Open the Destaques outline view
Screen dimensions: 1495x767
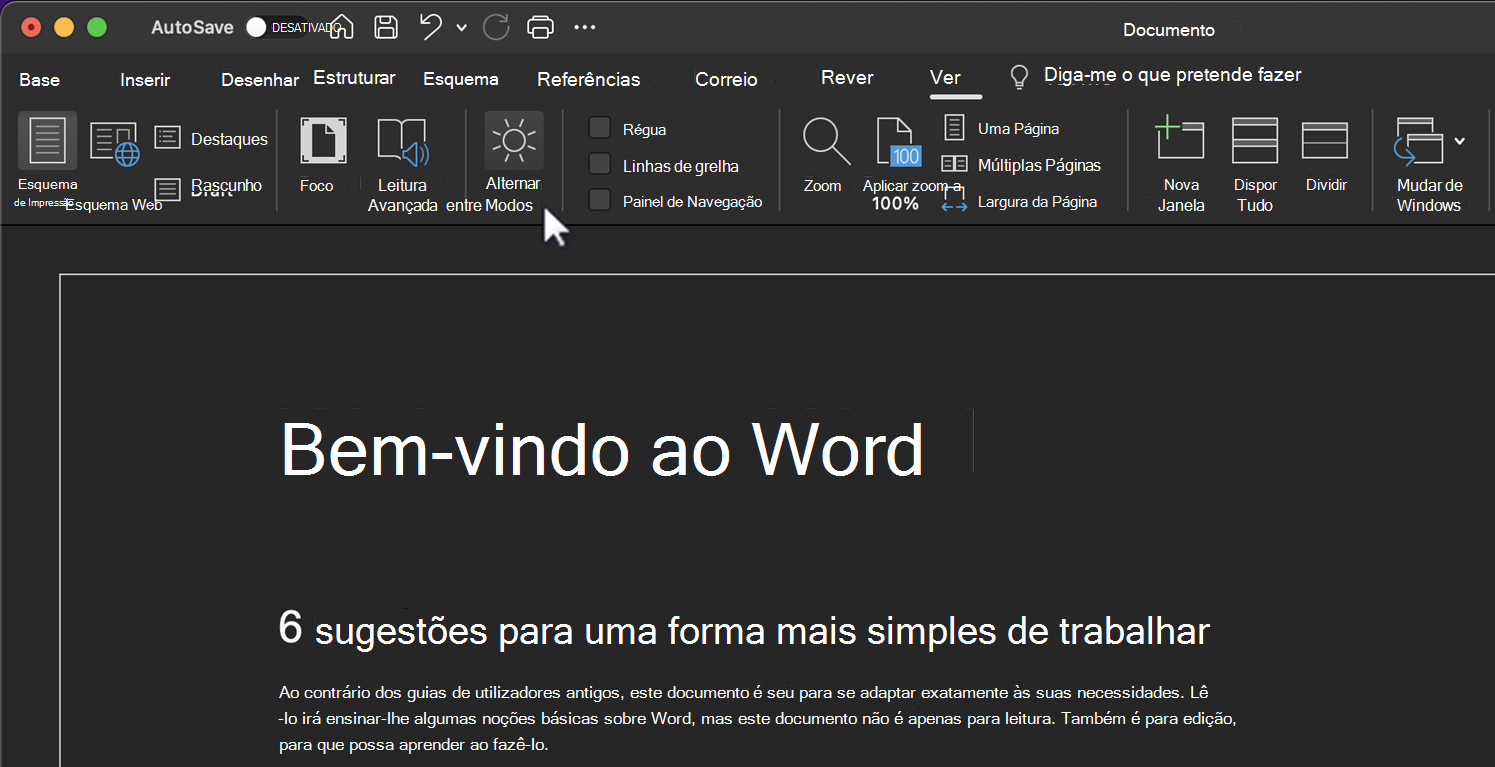(211, 139)
